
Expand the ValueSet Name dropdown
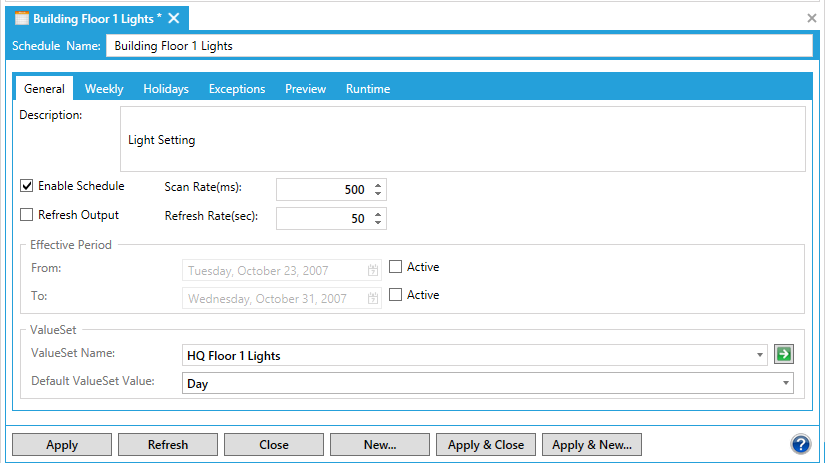[761, 355]
